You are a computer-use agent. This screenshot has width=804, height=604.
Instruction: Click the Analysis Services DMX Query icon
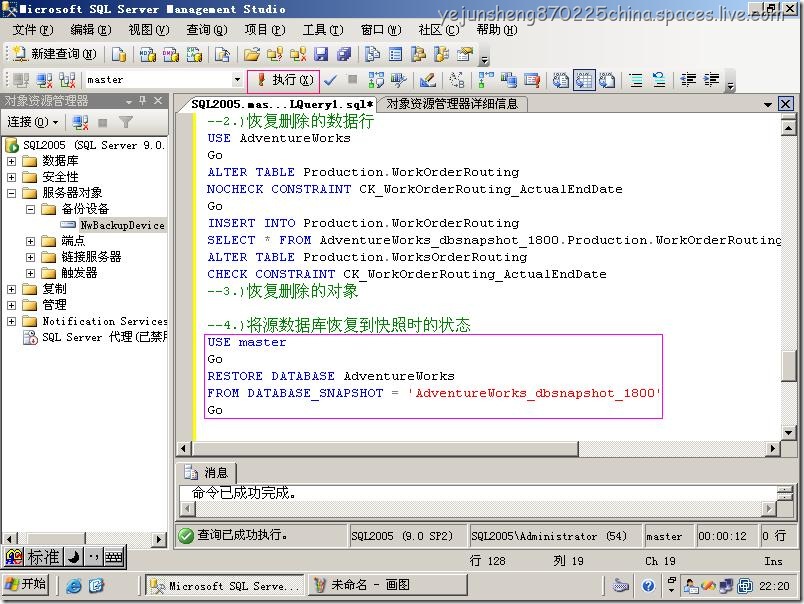click(171, 54)
